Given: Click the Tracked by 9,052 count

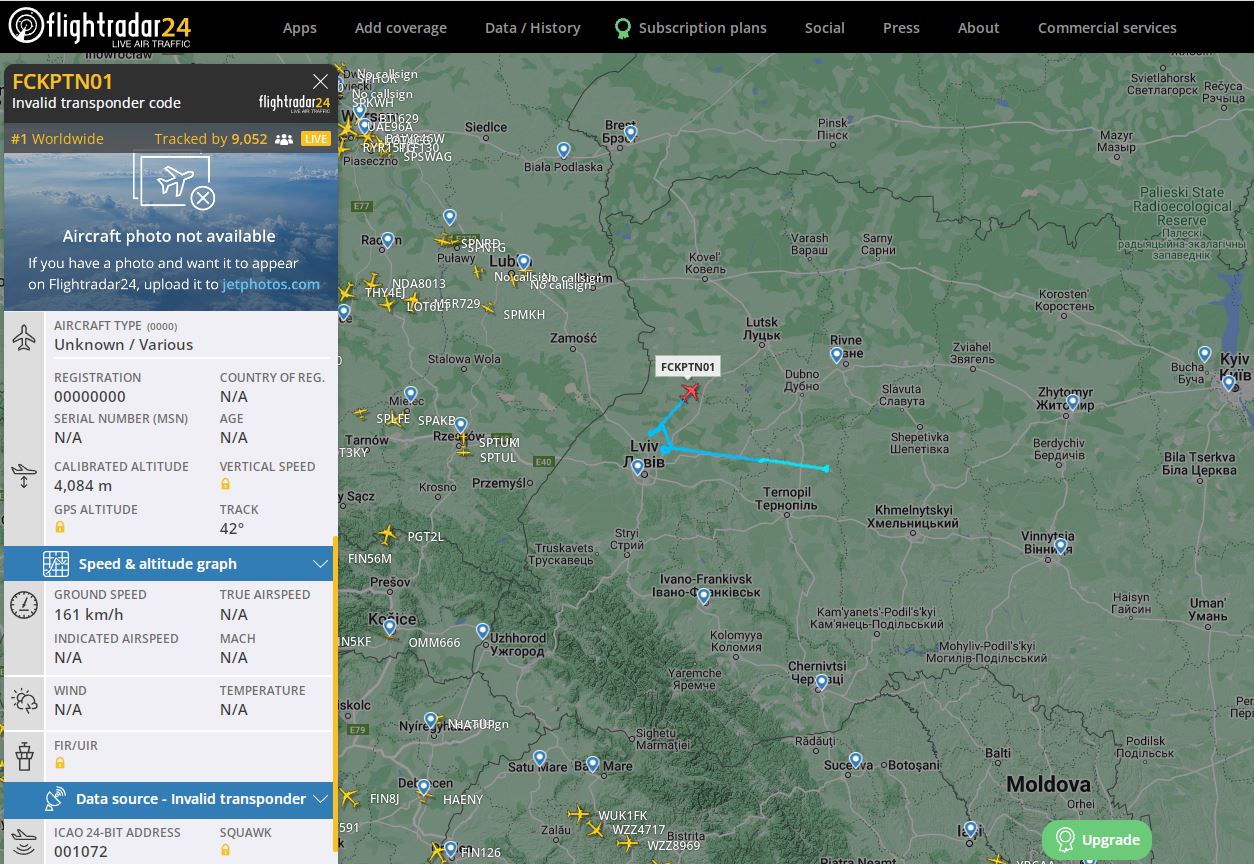Looking at the screenshot, I should click(x=211, y=139).
